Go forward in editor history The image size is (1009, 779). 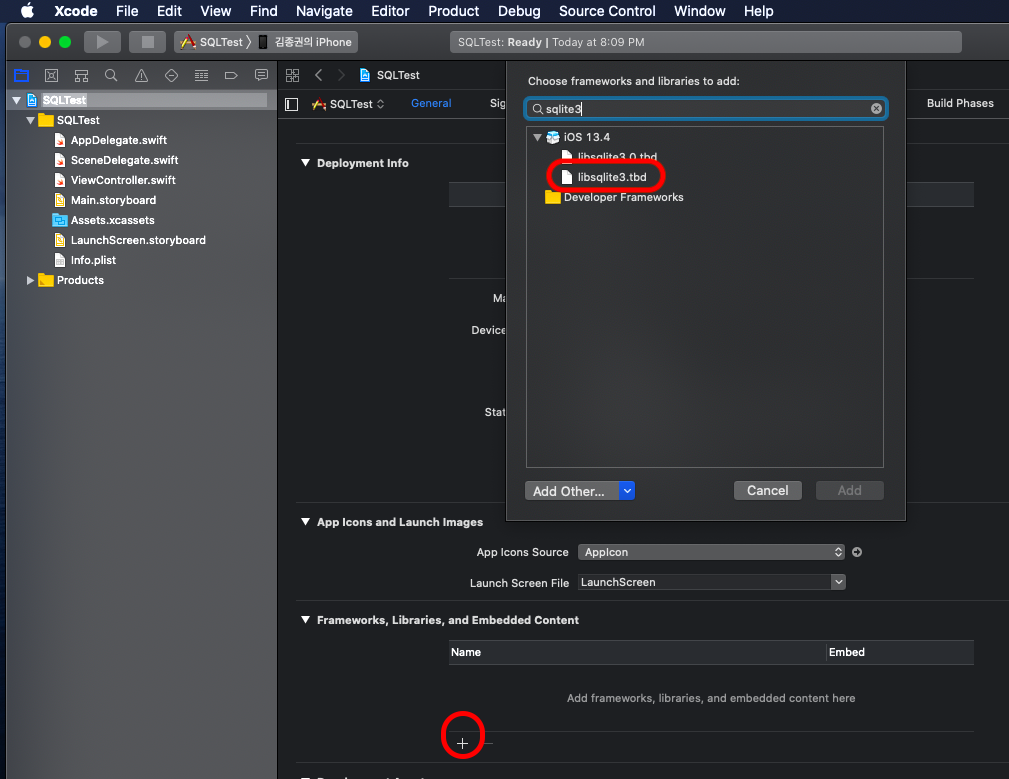(x=341, y=75)
